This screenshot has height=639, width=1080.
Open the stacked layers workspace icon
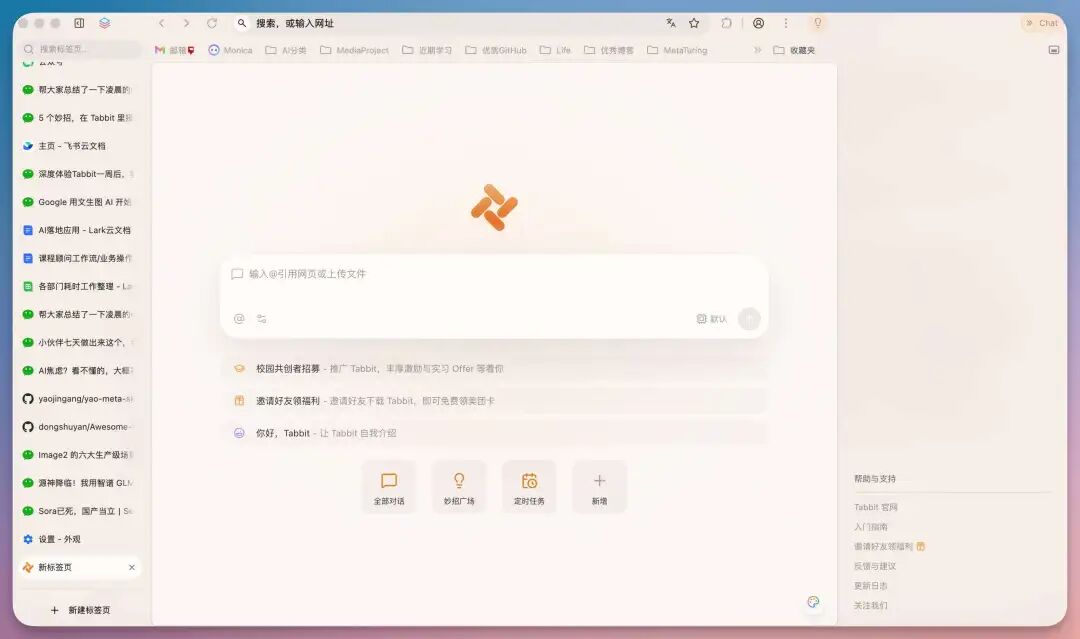(105, 23)
